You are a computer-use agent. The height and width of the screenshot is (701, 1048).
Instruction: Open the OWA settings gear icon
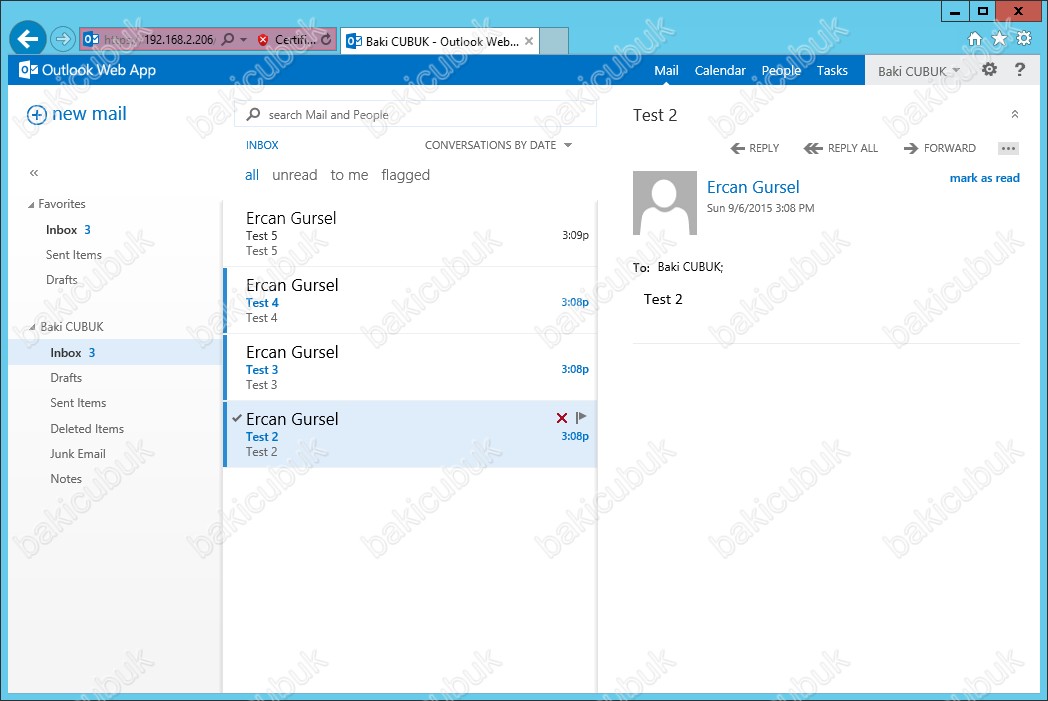989,69
